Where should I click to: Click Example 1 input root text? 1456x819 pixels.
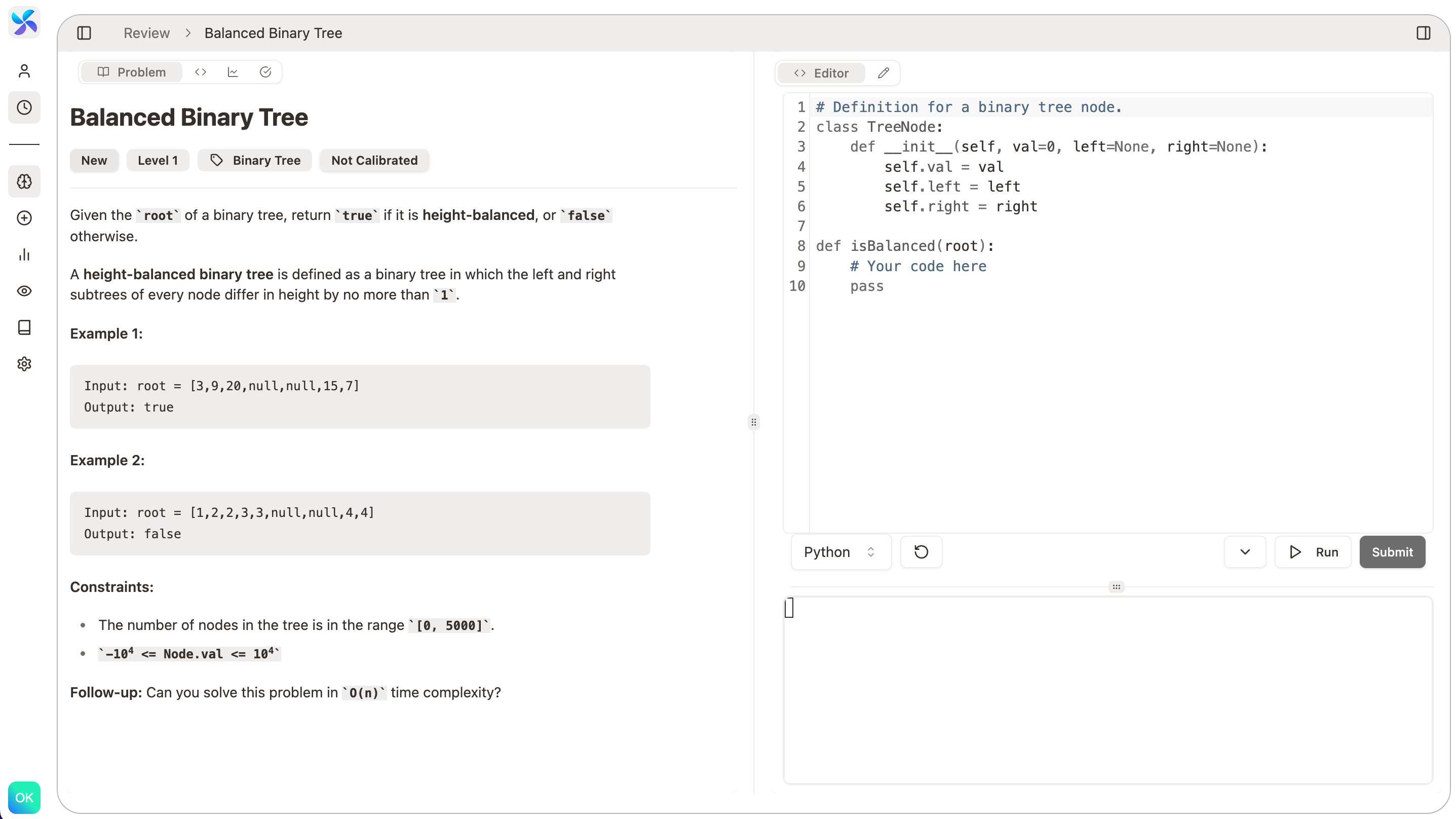point(221,386)
